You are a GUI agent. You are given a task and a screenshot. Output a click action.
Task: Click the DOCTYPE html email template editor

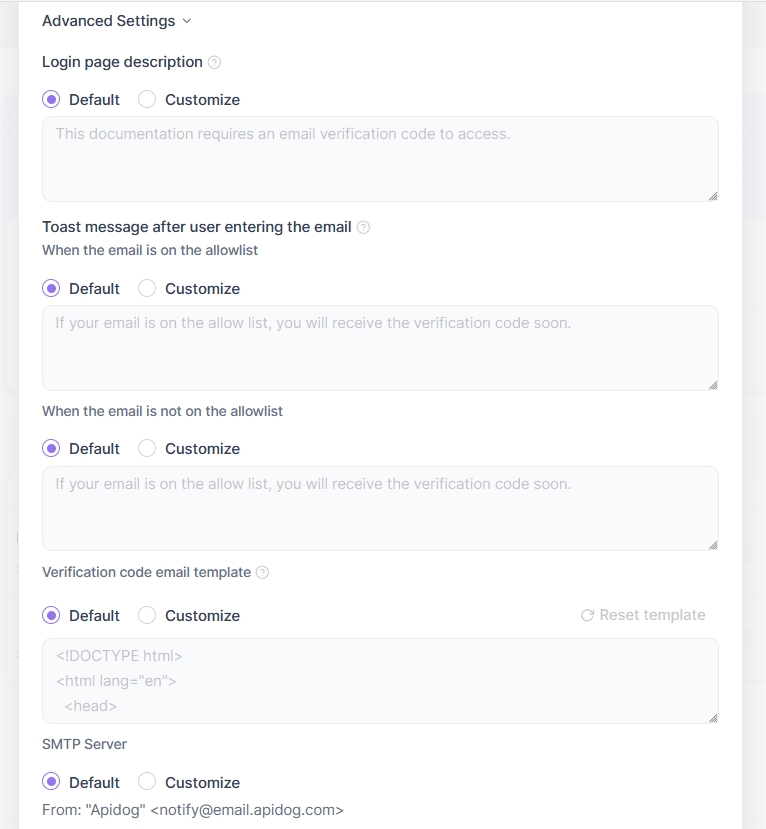coord(380,681)
